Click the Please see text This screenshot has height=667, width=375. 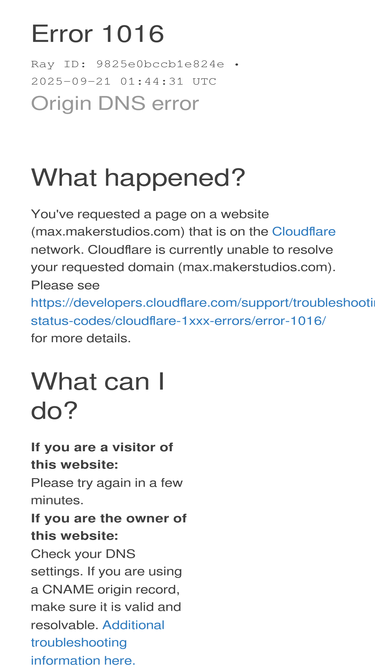(65, 285)
